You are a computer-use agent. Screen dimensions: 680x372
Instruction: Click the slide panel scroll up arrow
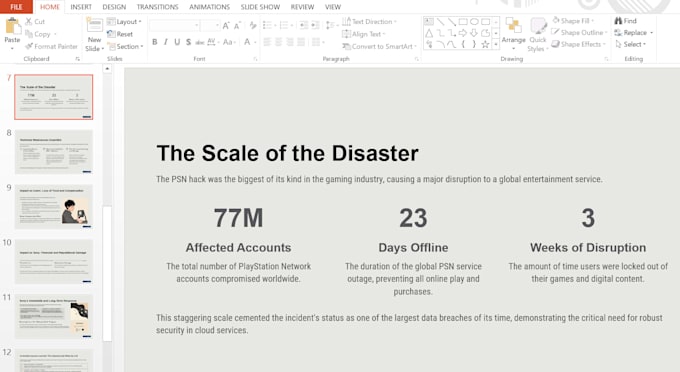107,69
